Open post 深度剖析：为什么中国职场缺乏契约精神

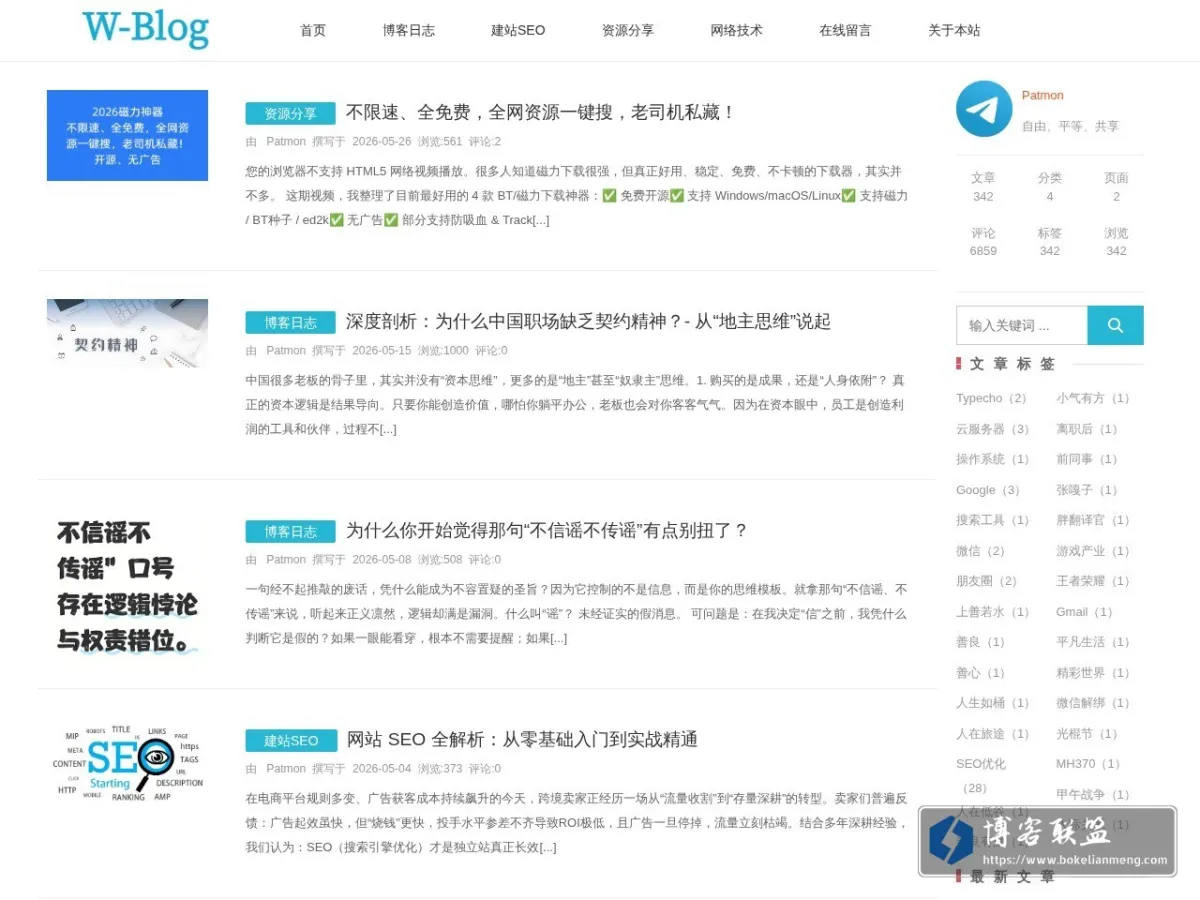588,322
